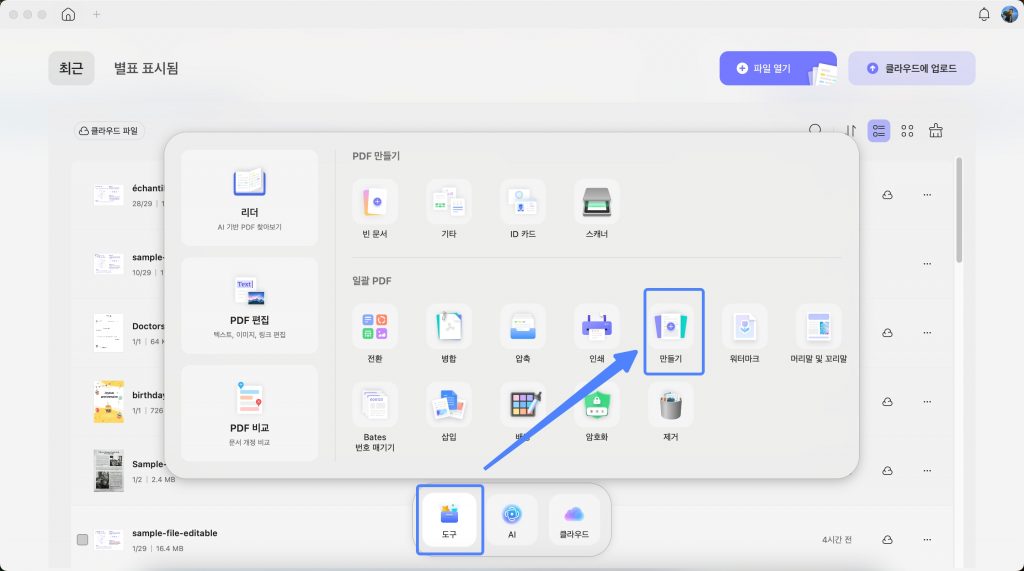The height and width of the screenshot is (571, 1024).
Task: Switch to grid view layout
Action: point(907,131)
